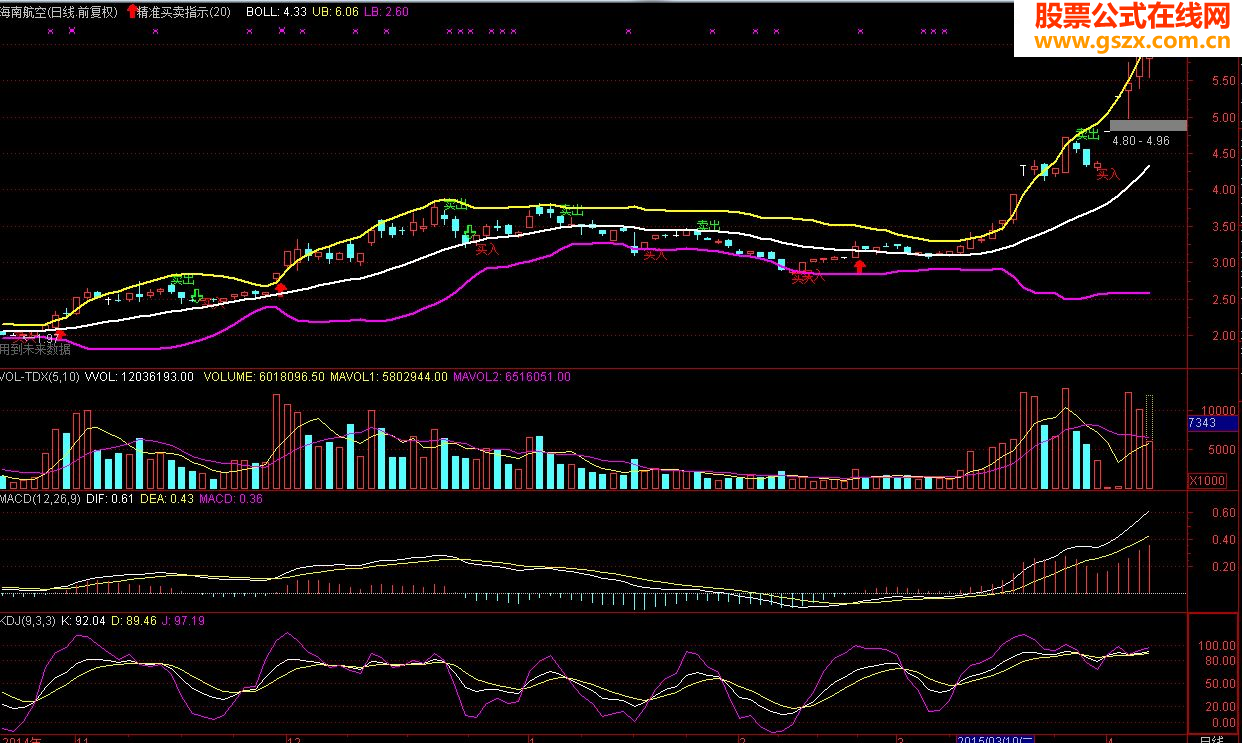Click the BOLL: 4.33 value

click(276, 12)
